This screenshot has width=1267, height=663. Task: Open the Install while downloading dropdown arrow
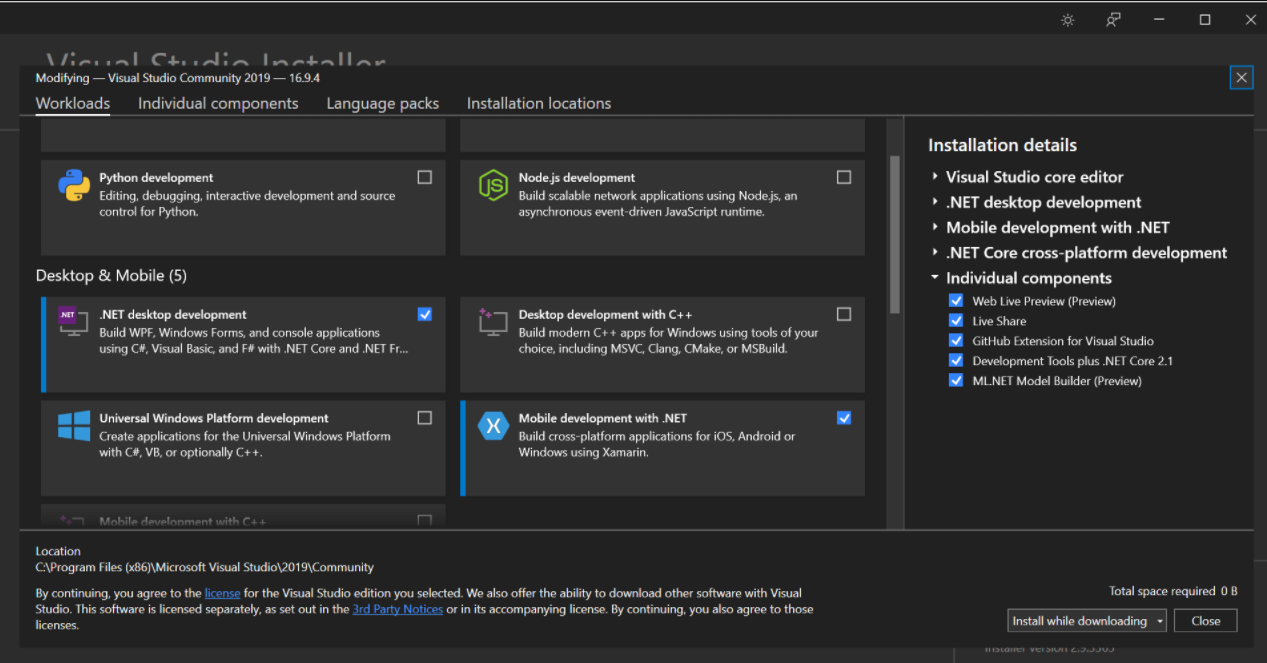pos(1159,621)
